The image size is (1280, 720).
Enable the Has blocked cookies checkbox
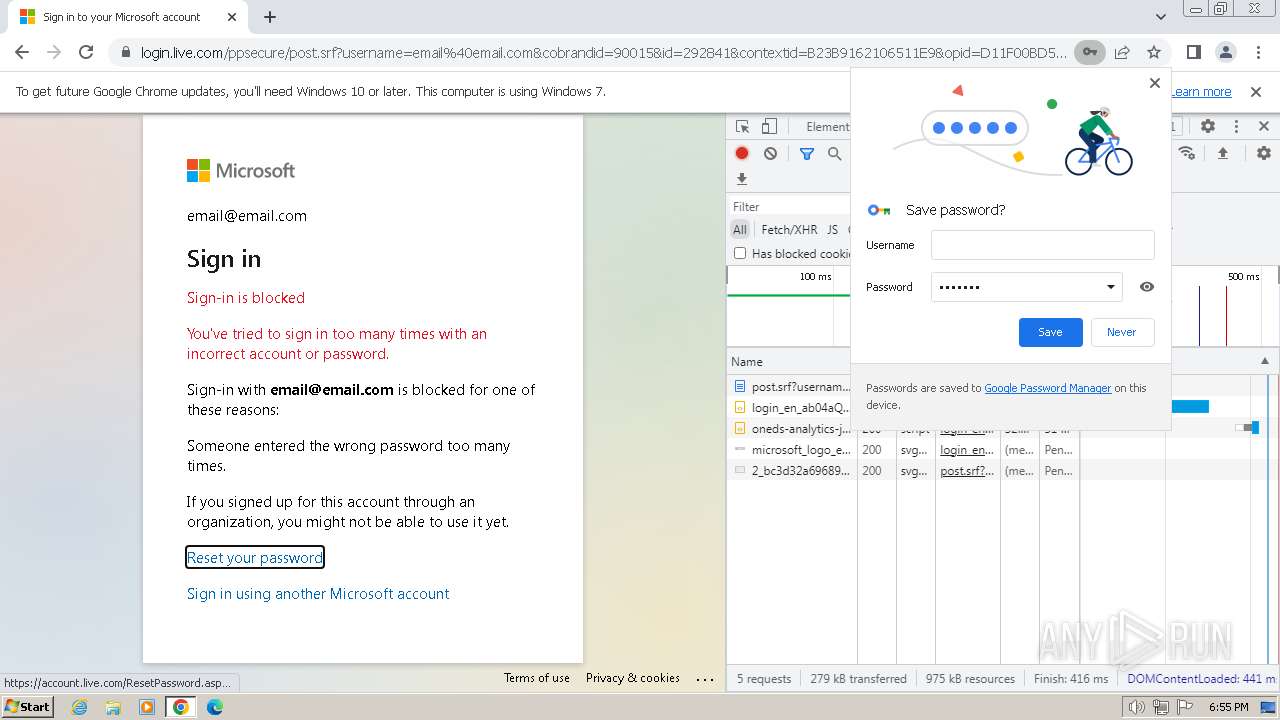(x=740, y=253)
